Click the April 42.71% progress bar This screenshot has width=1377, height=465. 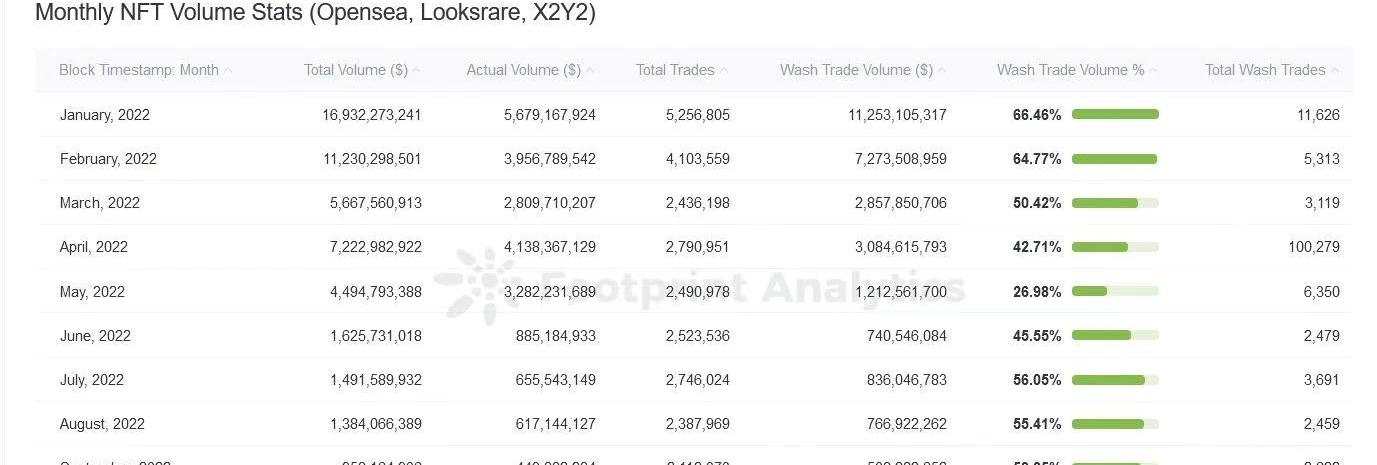(x=1115, y=247)
